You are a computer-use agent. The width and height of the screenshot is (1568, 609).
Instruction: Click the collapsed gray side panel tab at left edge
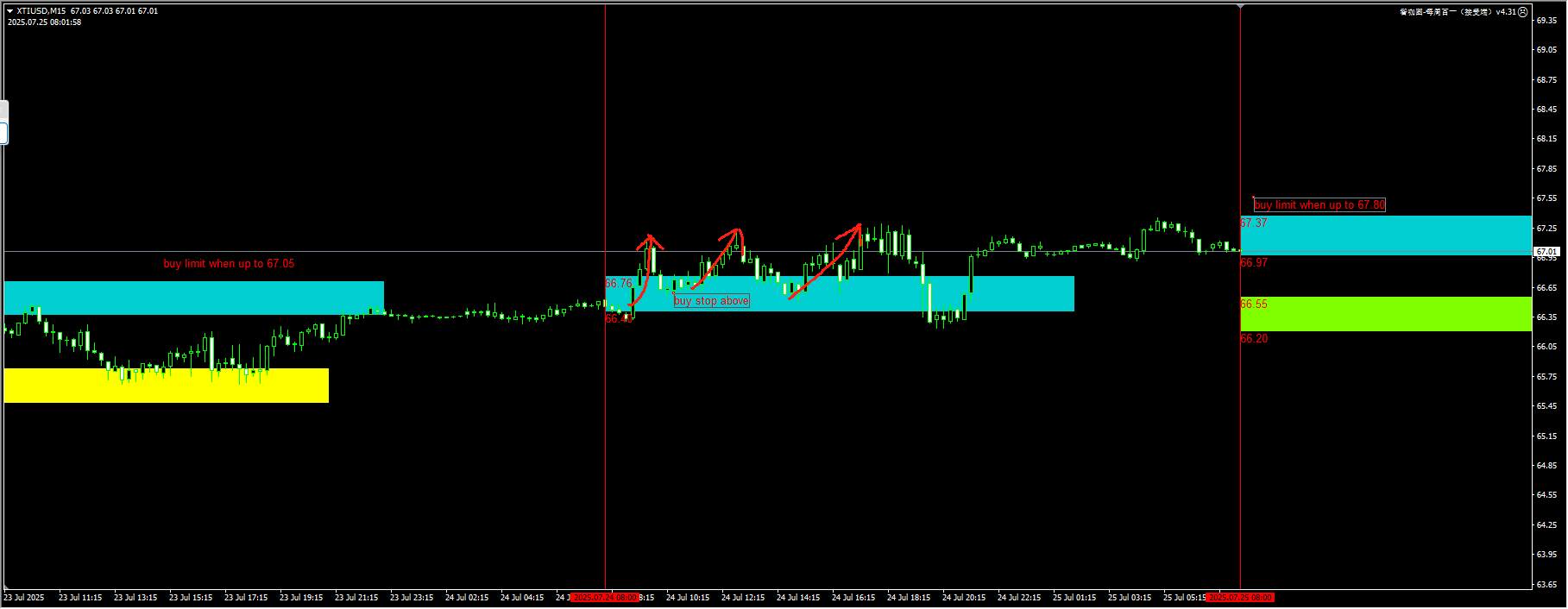point(3,110)
